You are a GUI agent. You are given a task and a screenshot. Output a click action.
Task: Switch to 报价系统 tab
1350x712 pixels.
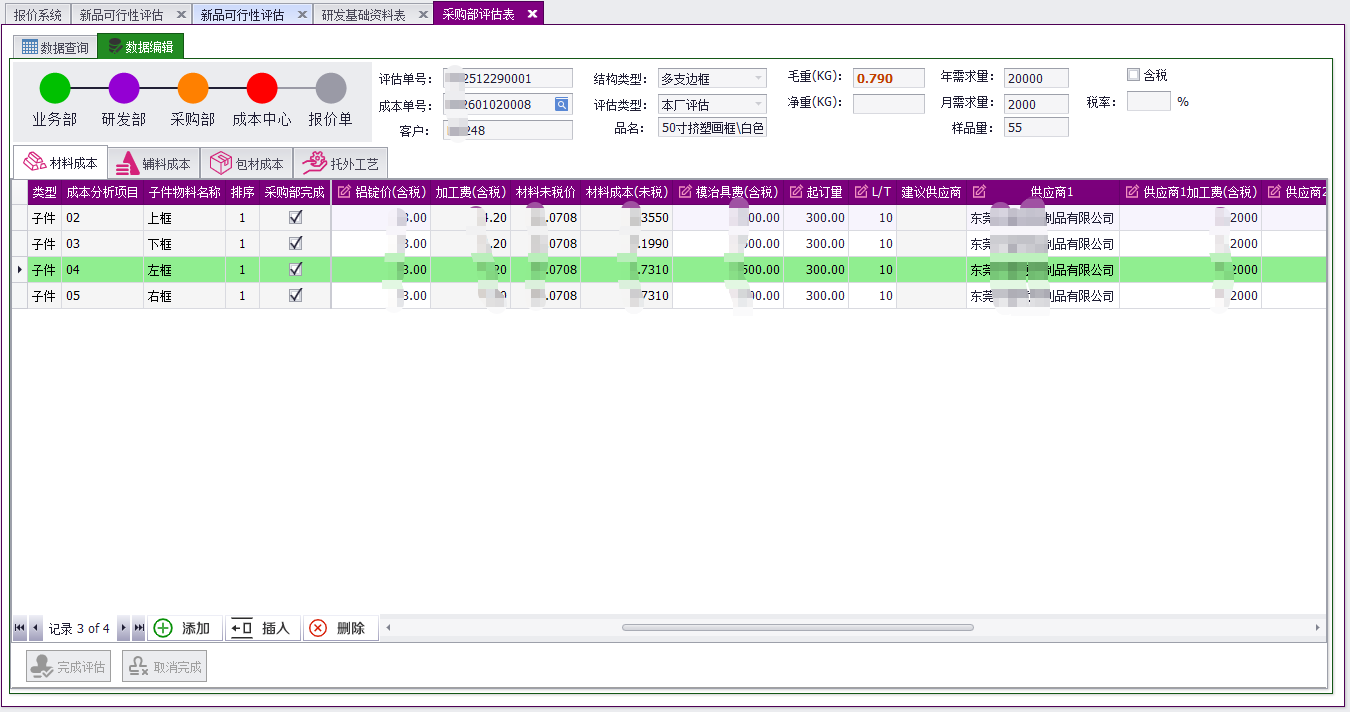coord(38,15)
